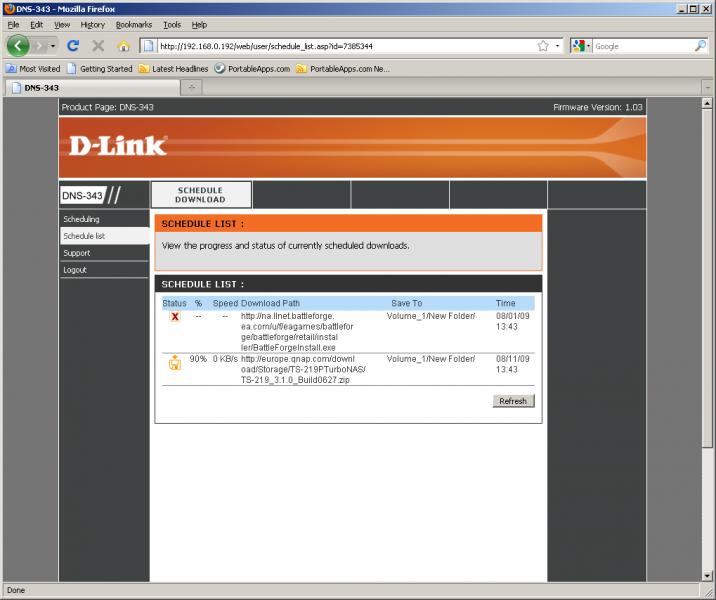
Task: Bookmark this page with the star icon
Action: click(543, 46)
